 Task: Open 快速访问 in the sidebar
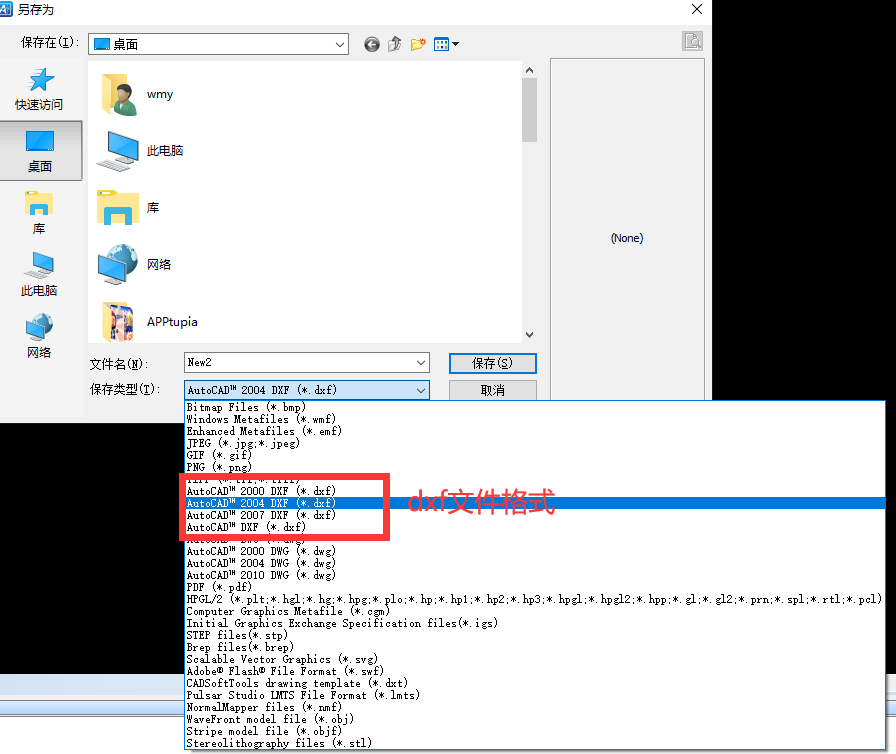[39, 89]
